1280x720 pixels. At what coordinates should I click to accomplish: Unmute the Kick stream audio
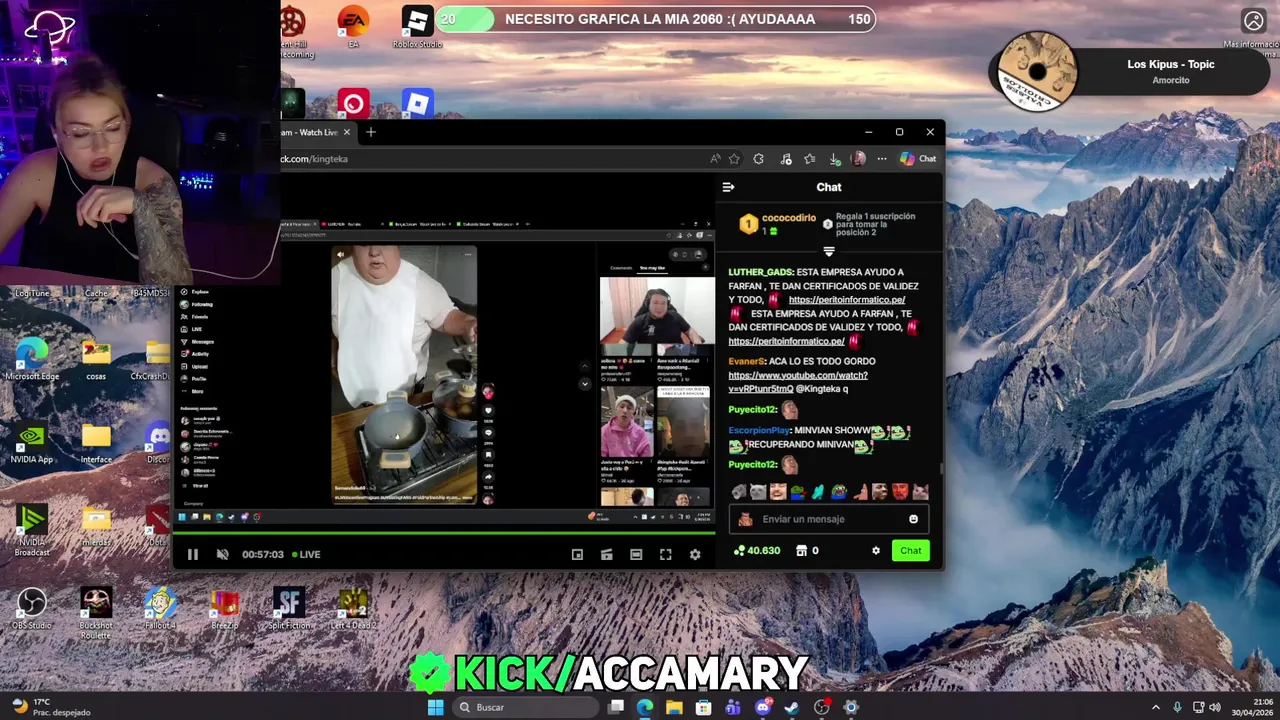coord(222,554)
